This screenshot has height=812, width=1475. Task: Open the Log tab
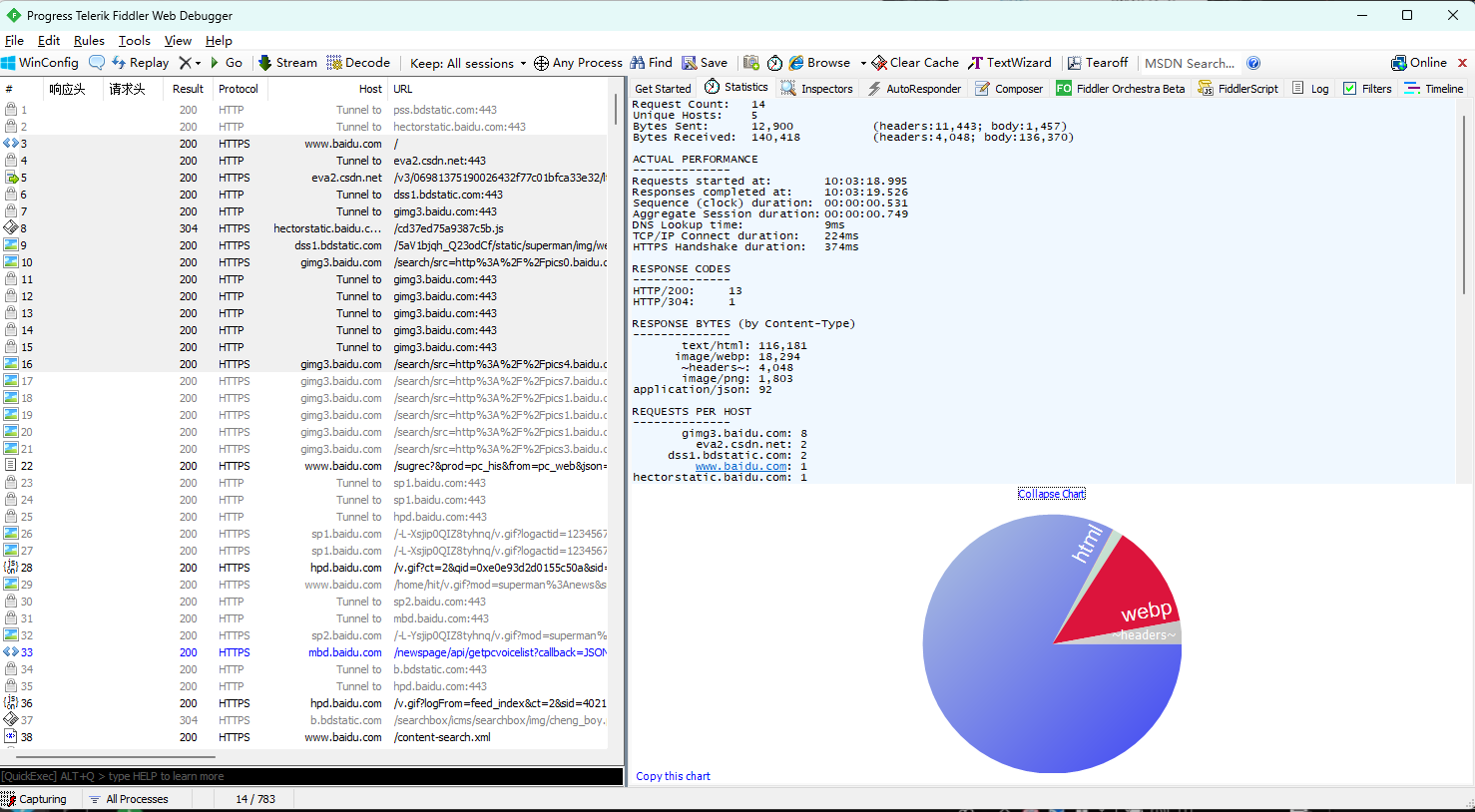point(1310,89)
